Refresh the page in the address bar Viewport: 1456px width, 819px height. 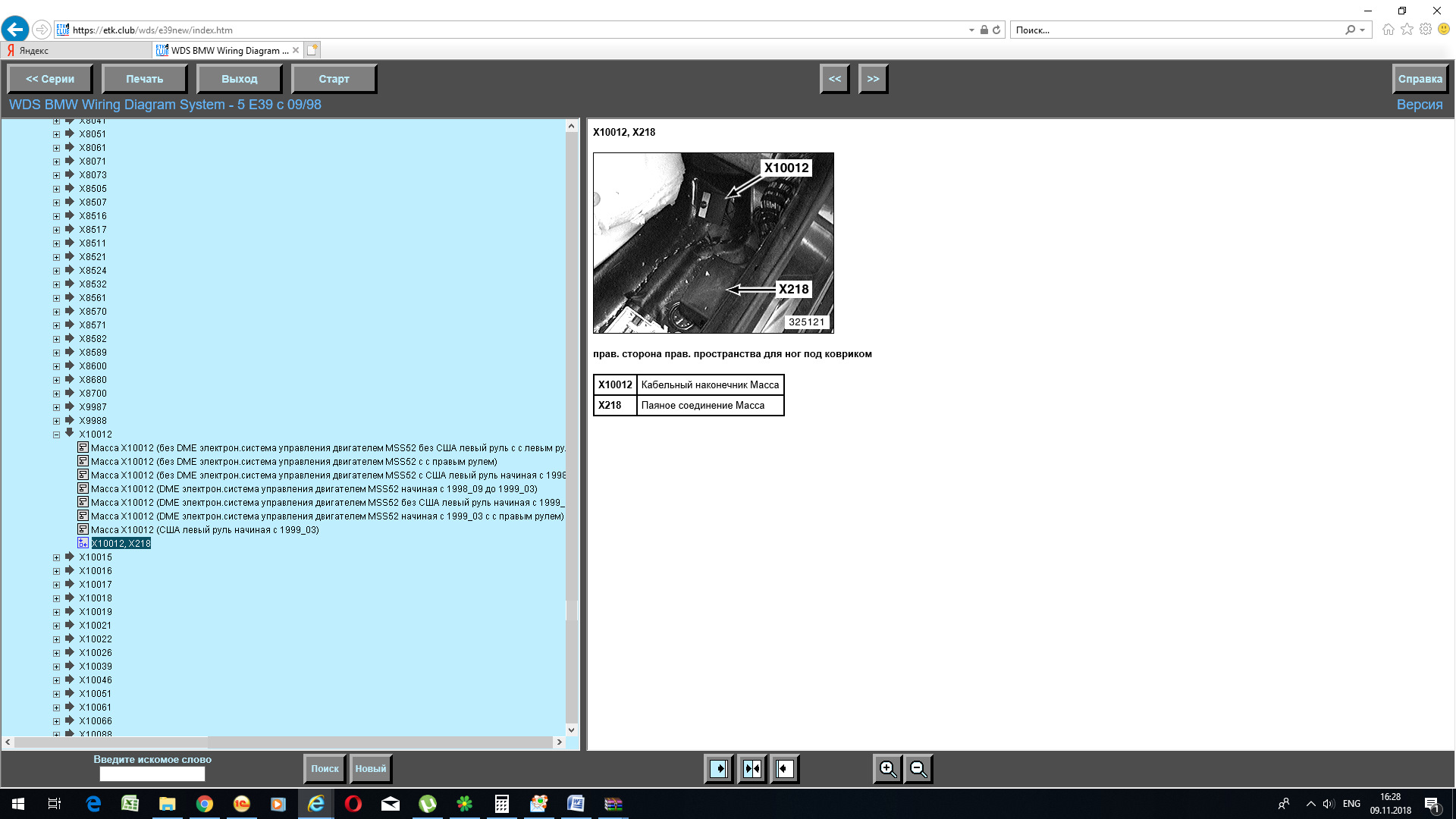[996, 30]
